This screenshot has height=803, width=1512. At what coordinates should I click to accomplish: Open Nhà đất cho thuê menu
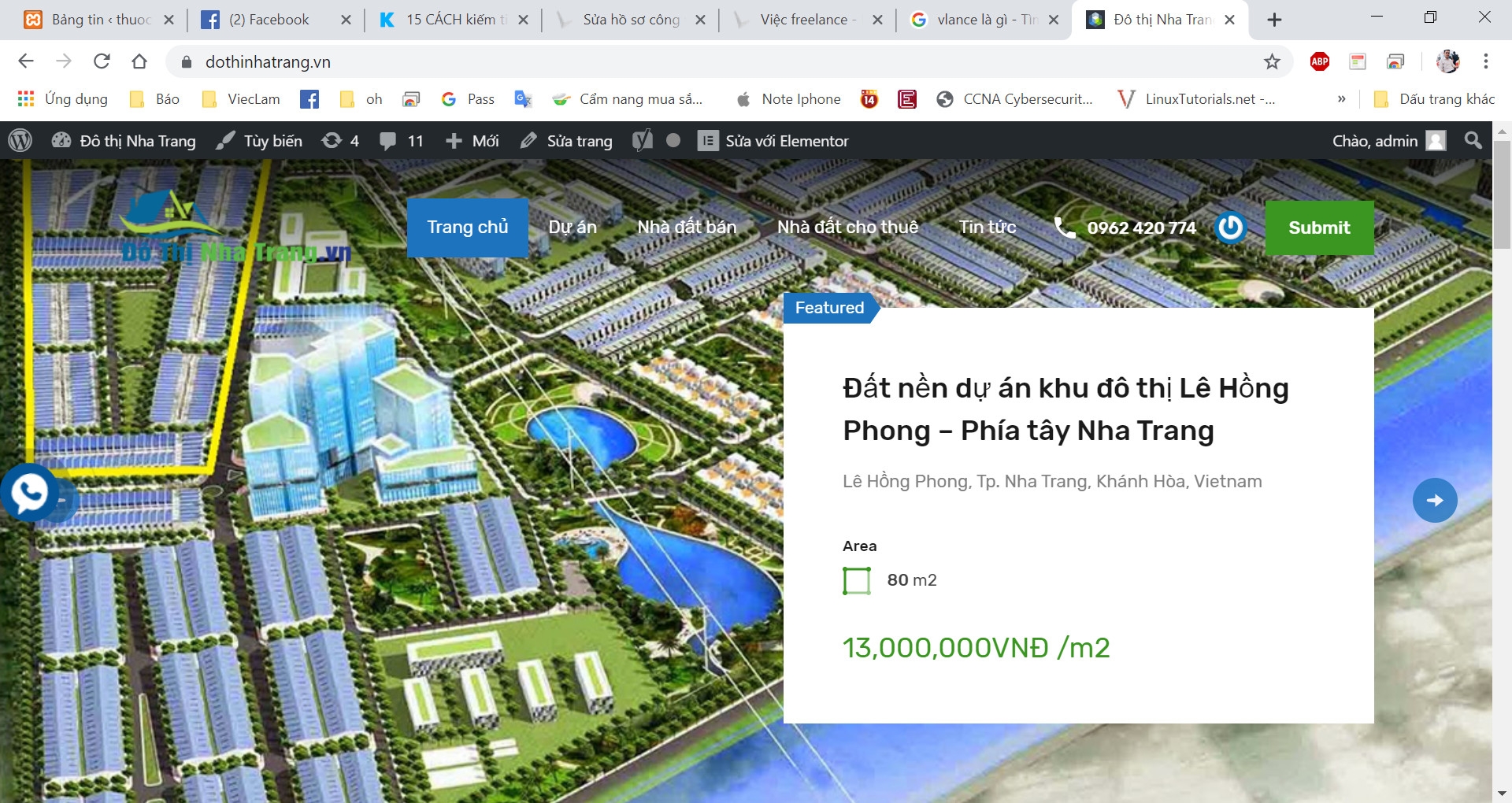point(847,228)
